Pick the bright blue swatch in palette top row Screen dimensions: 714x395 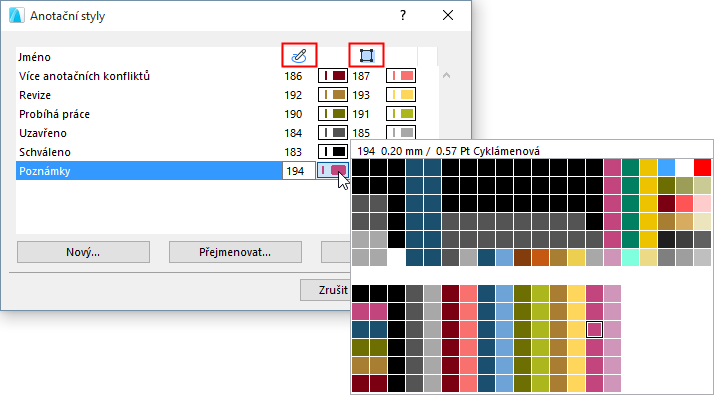[667, 167]
